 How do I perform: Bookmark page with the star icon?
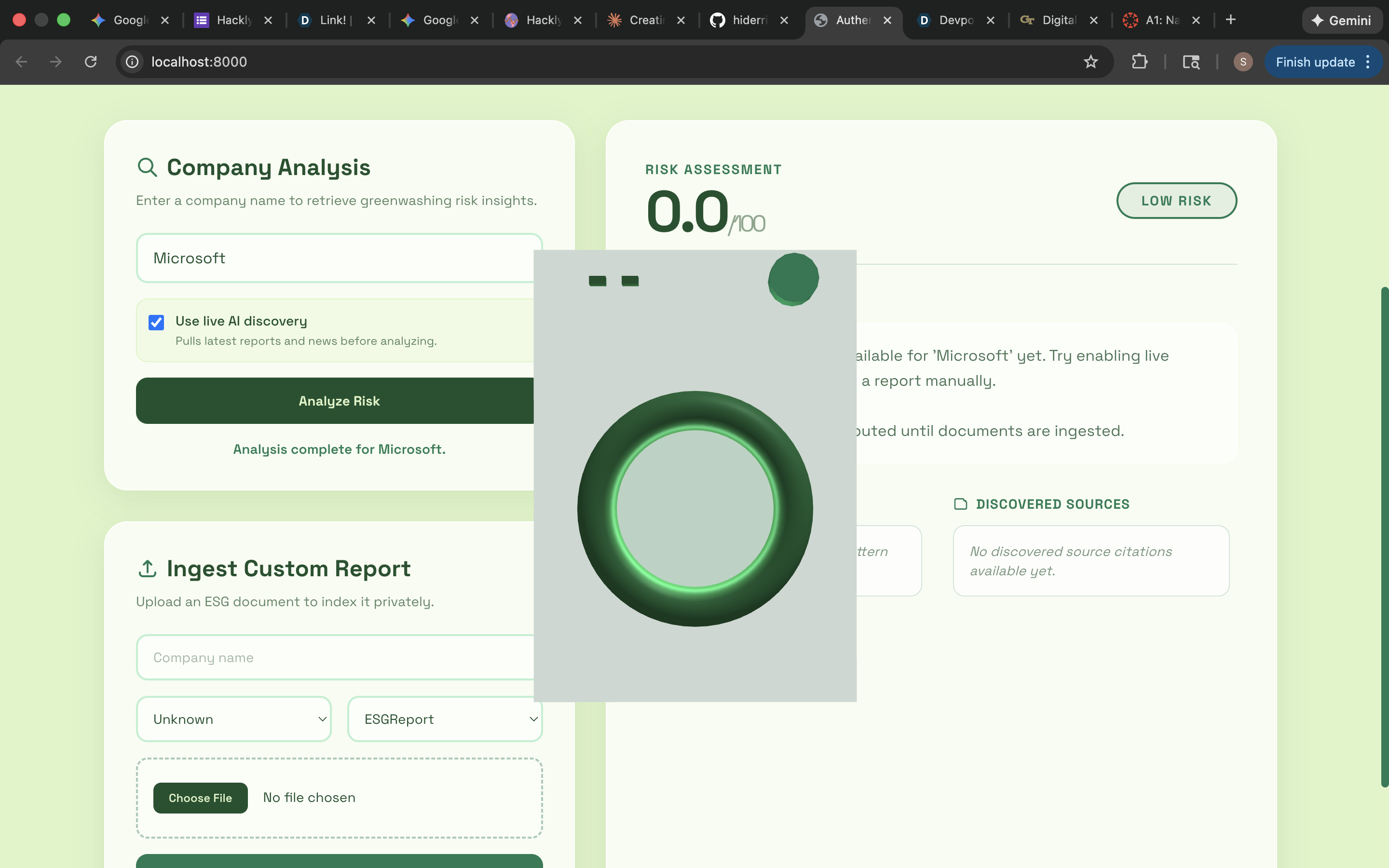(1090, 62)
